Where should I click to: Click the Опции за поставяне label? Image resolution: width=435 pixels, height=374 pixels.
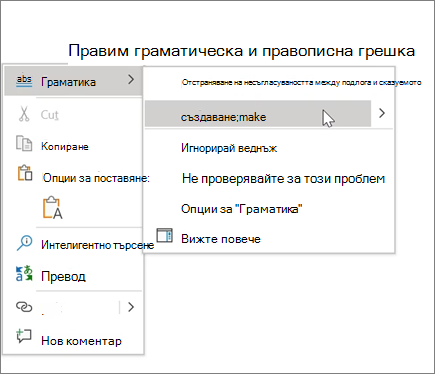[x=96, y=178]
